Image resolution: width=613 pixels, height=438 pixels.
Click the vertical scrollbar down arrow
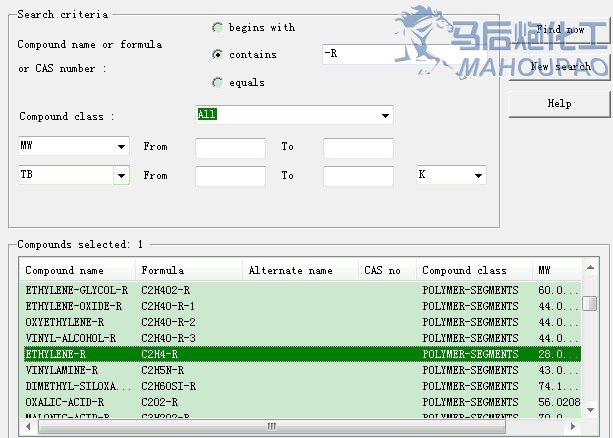click(x=590, y=410)
